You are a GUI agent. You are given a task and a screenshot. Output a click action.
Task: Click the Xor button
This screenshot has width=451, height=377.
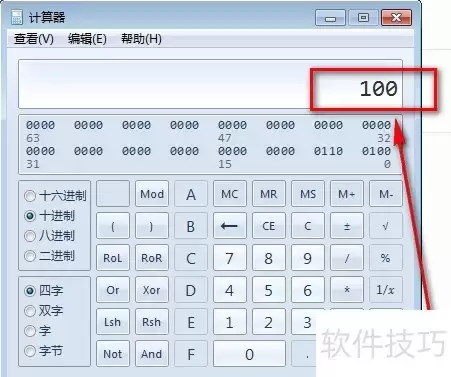point(152,290)
